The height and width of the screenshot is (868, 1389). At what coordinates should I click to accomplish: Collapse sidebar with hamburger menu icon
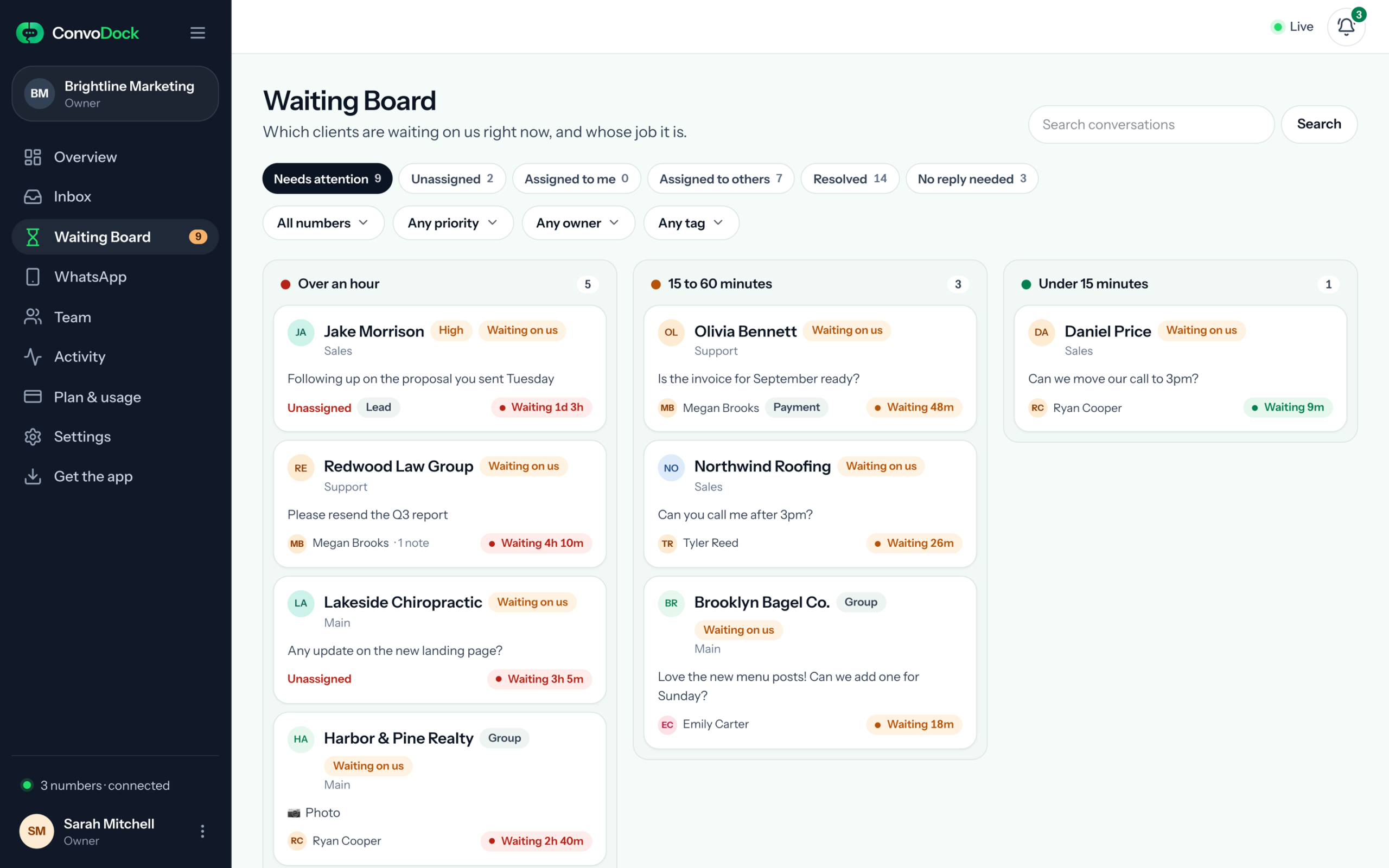pyautogui.click(x=197, y=33)
